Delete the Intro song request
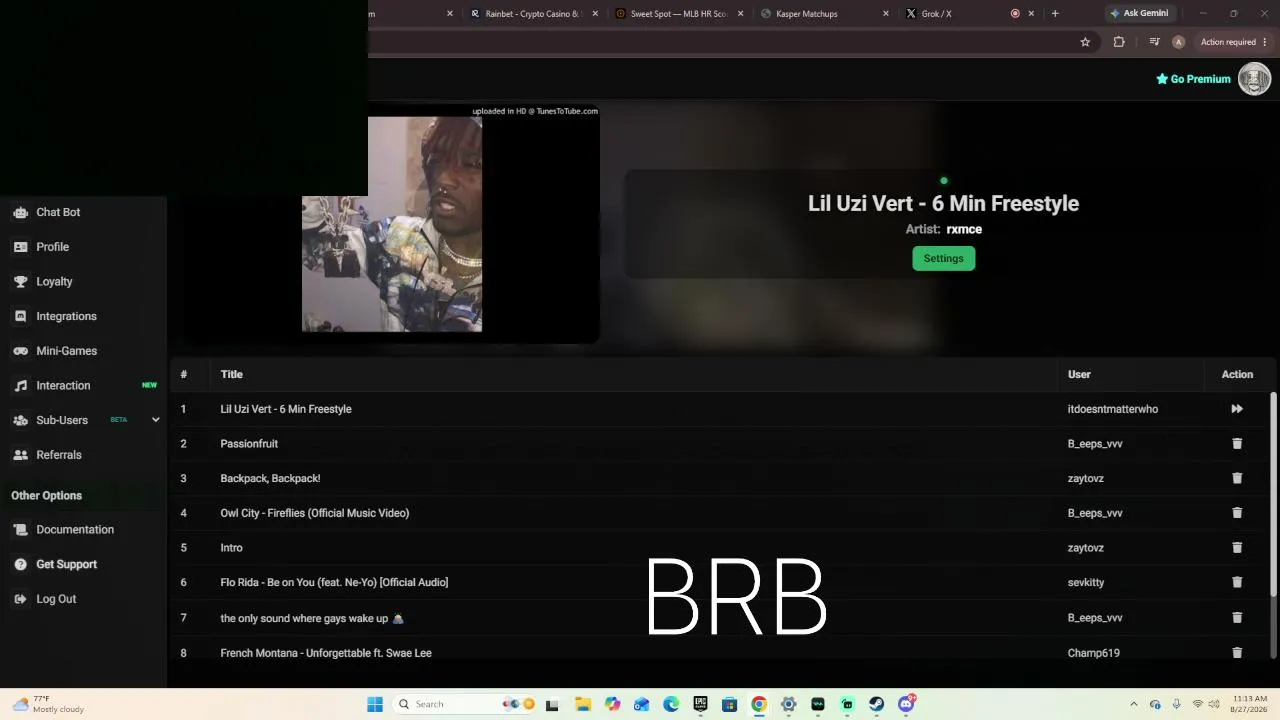The image size is (1280, 720). (1237, 548)
